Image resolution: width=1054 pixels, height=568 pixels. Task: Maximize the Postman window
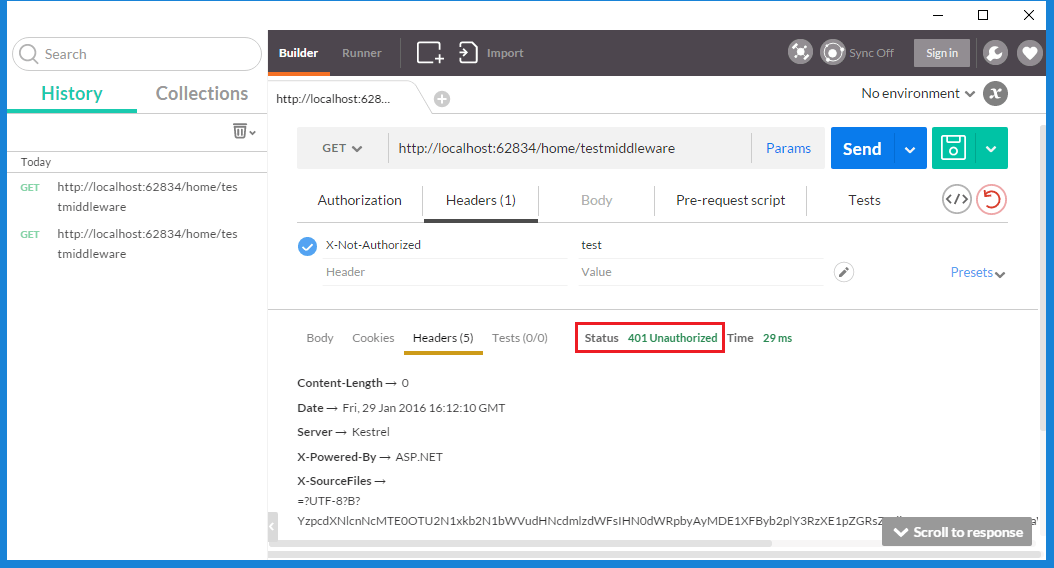tap(983, 15)
